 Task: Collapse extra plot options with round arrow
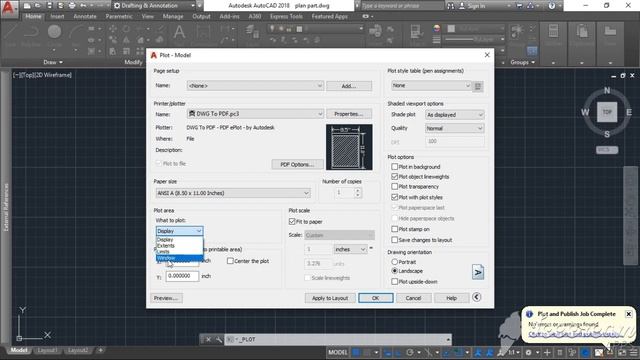[x=476, y=297]
